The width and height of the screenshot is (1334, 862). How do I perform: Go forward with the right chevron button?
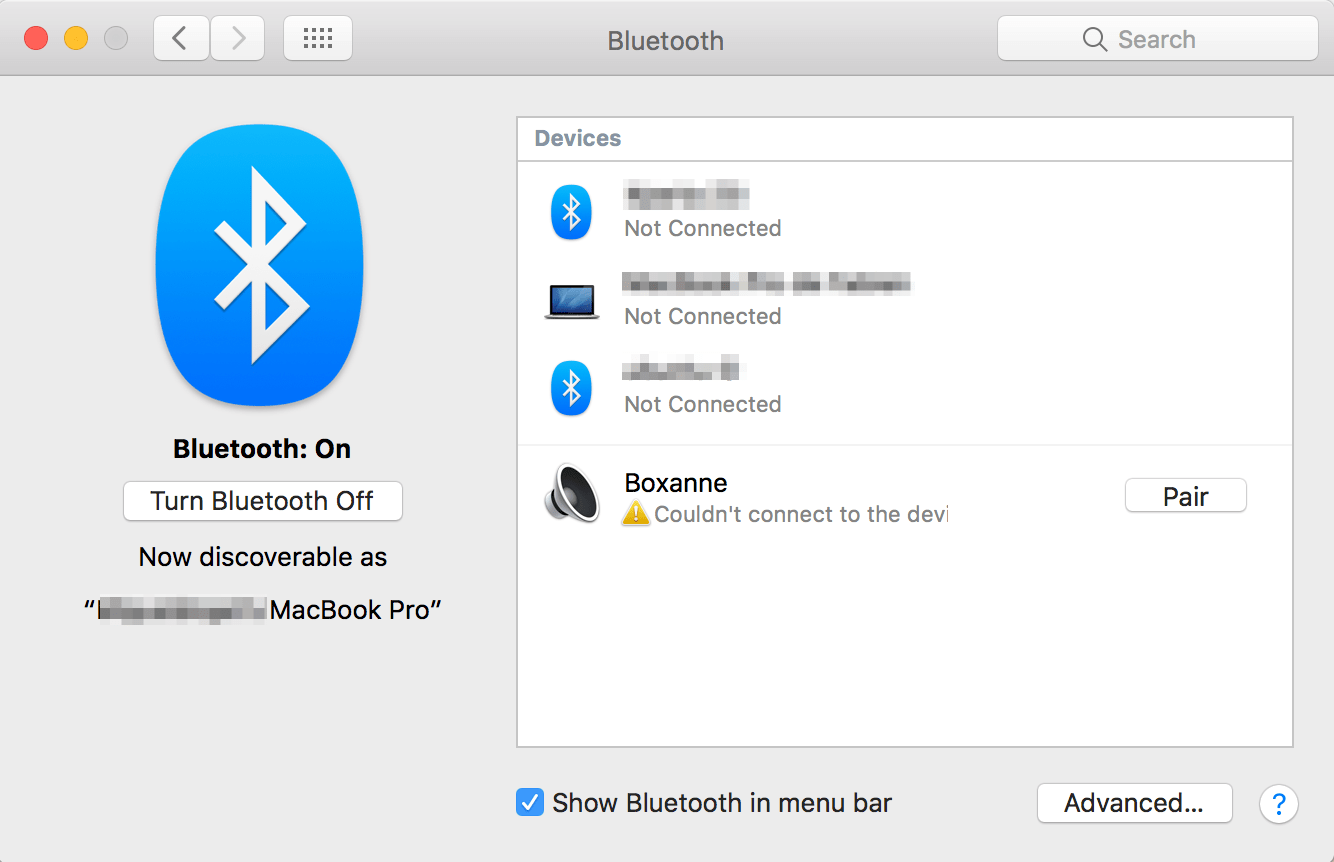click(238, 39)
